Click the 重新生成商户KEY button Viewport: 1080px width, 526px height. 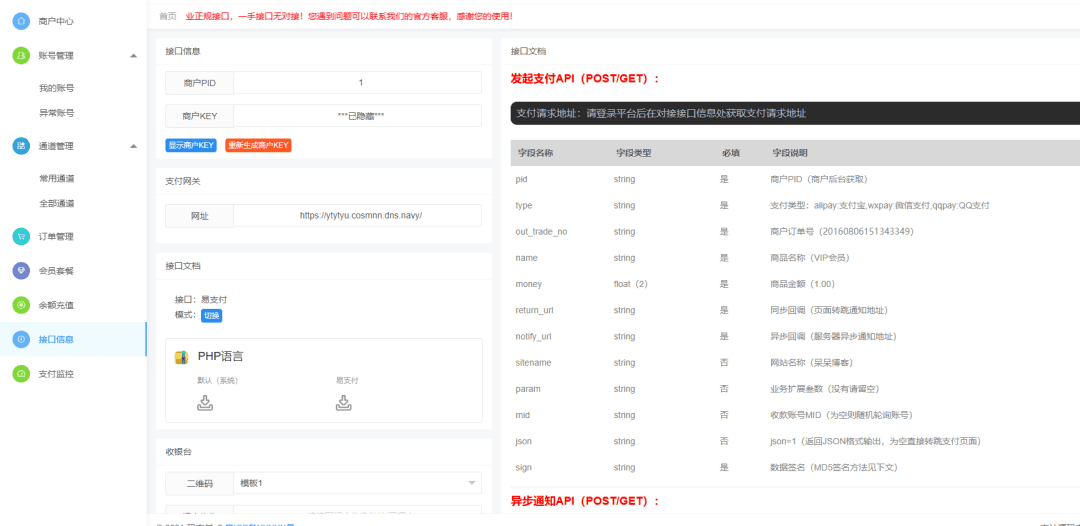(258, 145)
